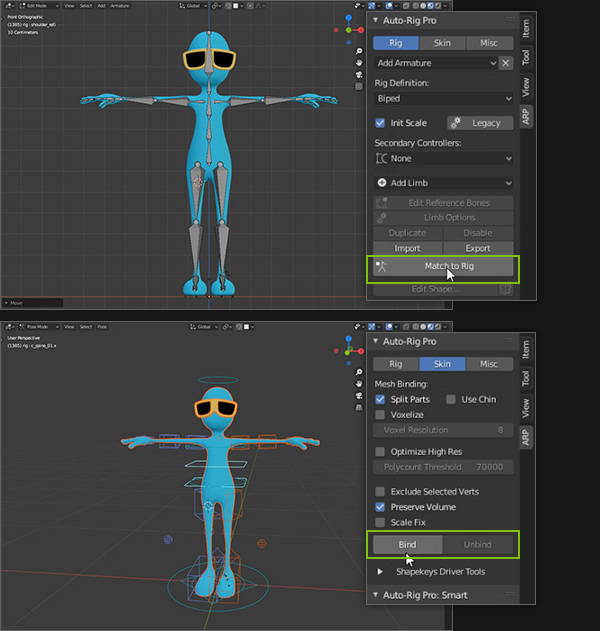Open the Biped rig definition dropdown
The image size is (600, 631).
(x=443, y=98)
